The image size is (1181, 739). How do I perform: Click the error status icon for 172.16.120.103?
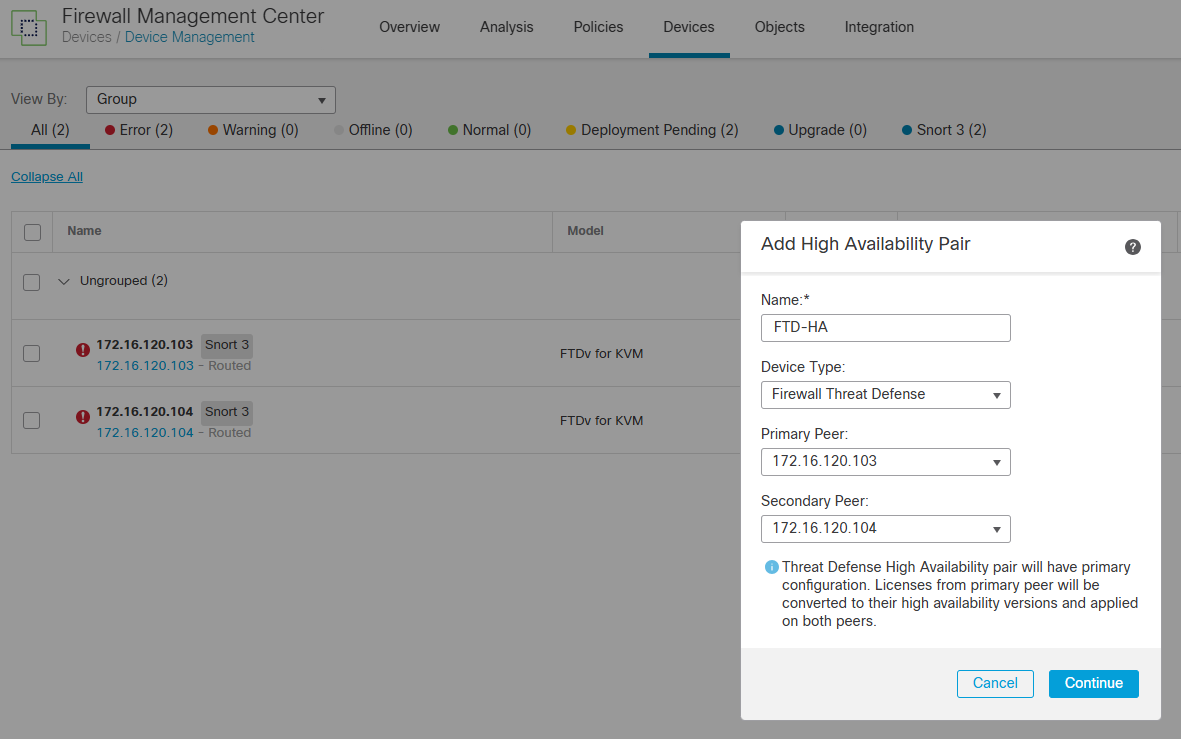pos(83,350)
